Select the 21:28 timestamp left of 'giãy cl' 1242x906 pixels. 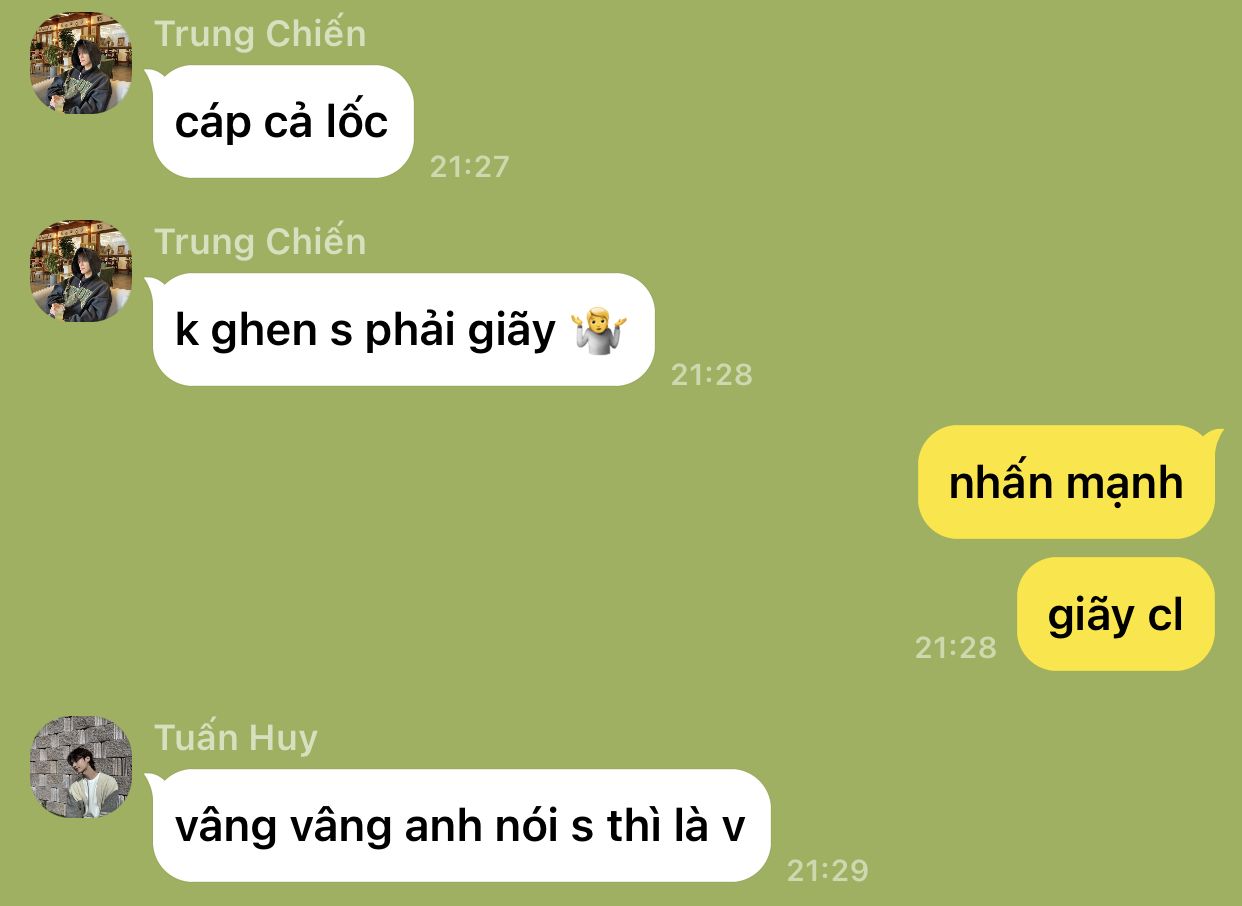pyautogui.click(x=956, y=647)
